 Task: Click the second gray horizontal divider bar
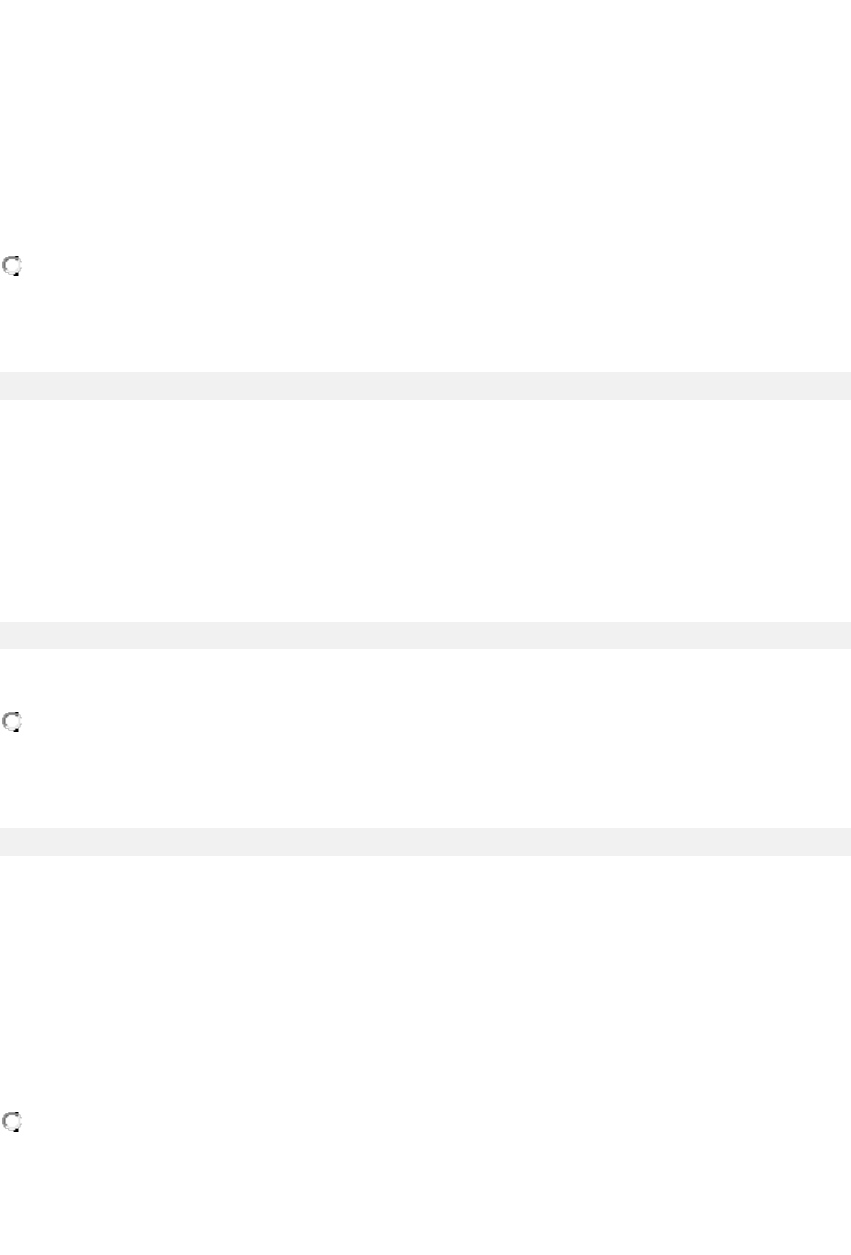[x=425, y=635]
